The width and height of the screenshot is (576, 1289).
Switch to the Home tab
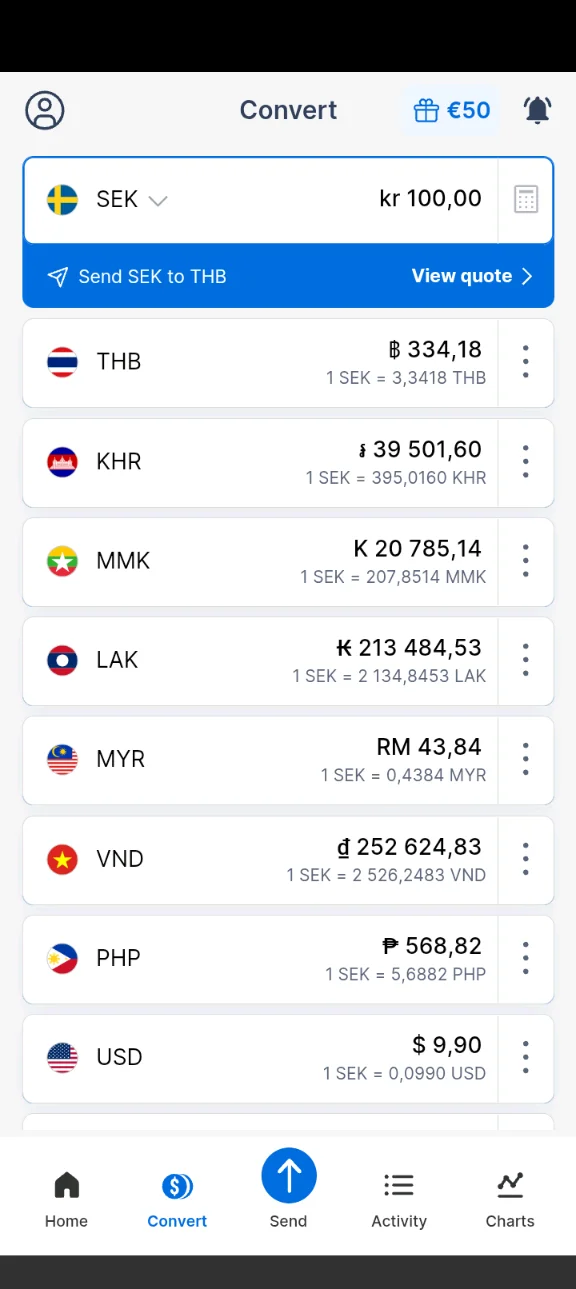(x=66, y=1199)
